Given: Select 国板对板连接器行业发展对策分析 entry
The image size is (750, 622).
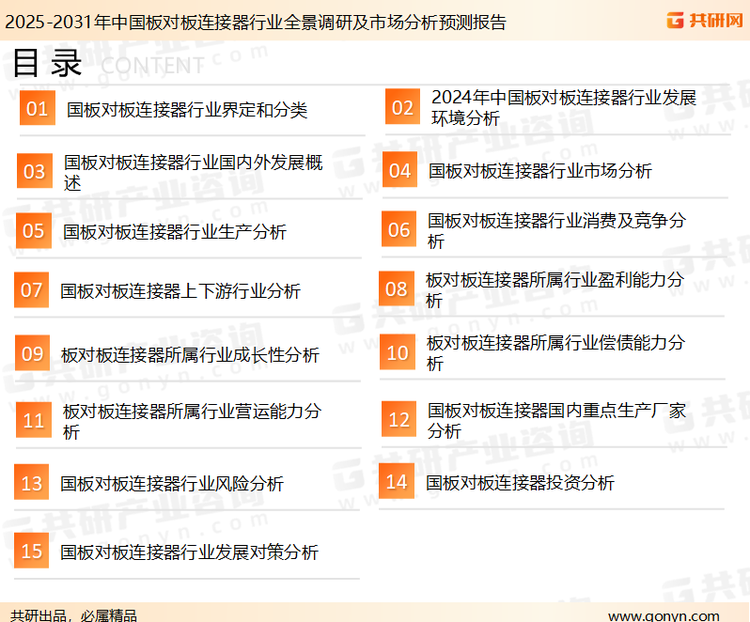Looking at the screenshot, I should coord(189,552).
